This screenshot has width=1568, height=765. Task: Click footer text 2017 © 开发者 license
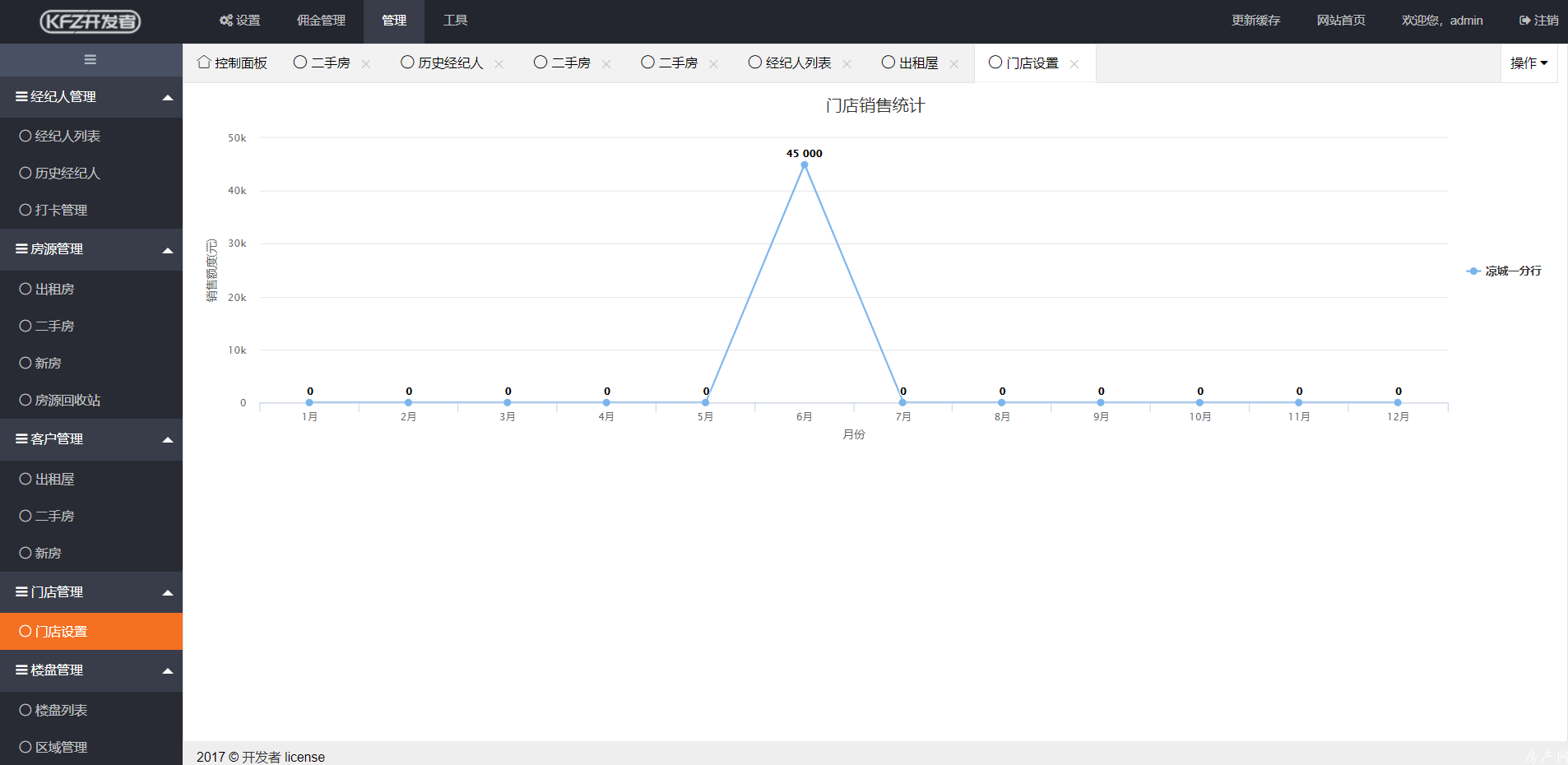261,757
